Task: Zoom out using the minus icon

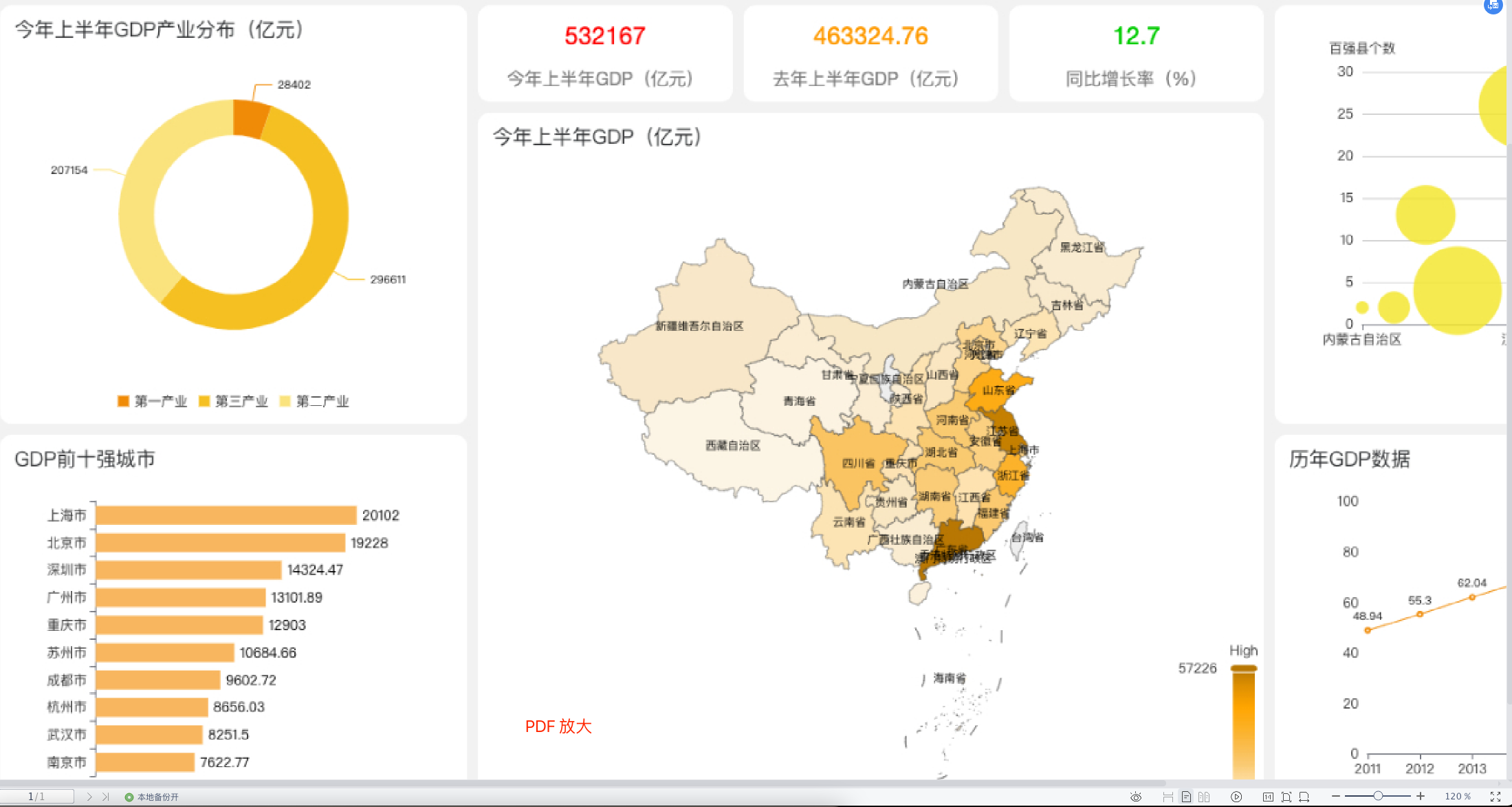Action: [x=1336, y=796]
